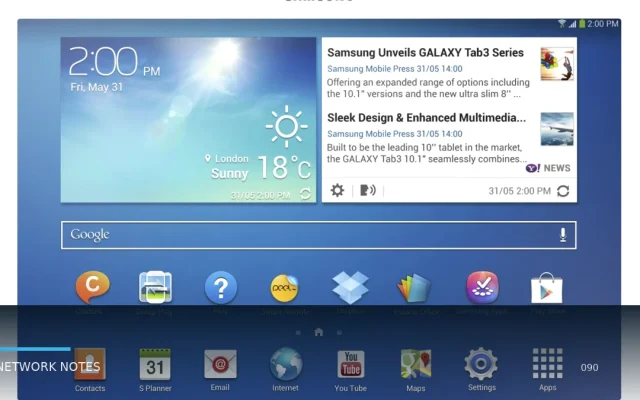Screen dimensions: 640x400
Task: Tap the 18°C temperature reading
Action: (x=284, y=168)
